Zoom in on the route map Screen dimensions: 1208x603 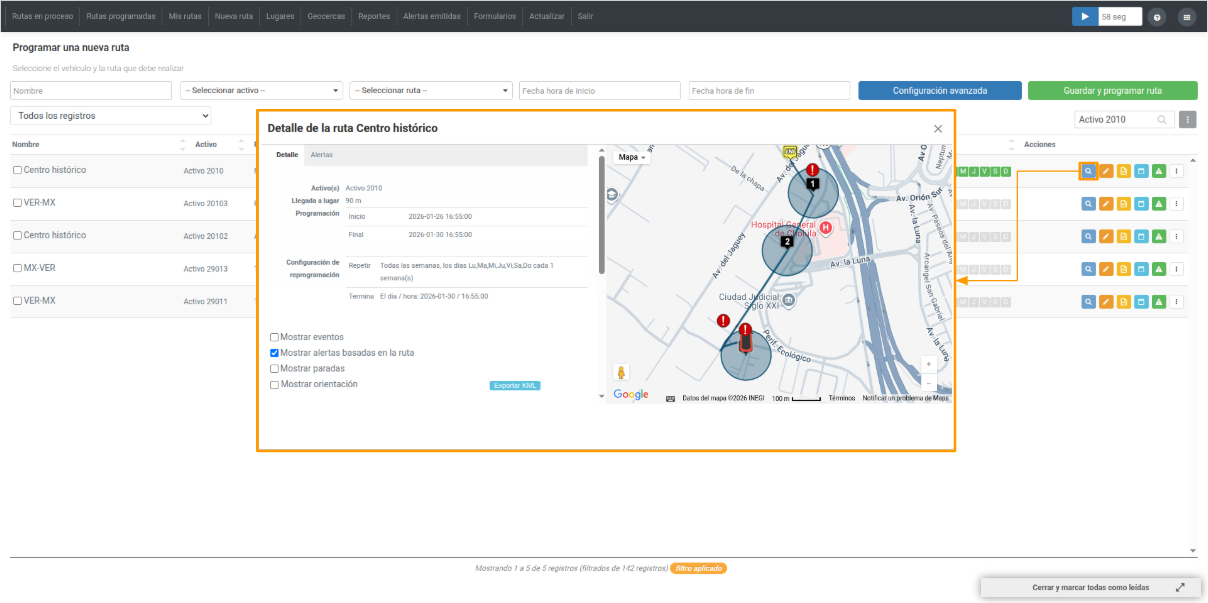pyautogui.click(x=929, y=364)
